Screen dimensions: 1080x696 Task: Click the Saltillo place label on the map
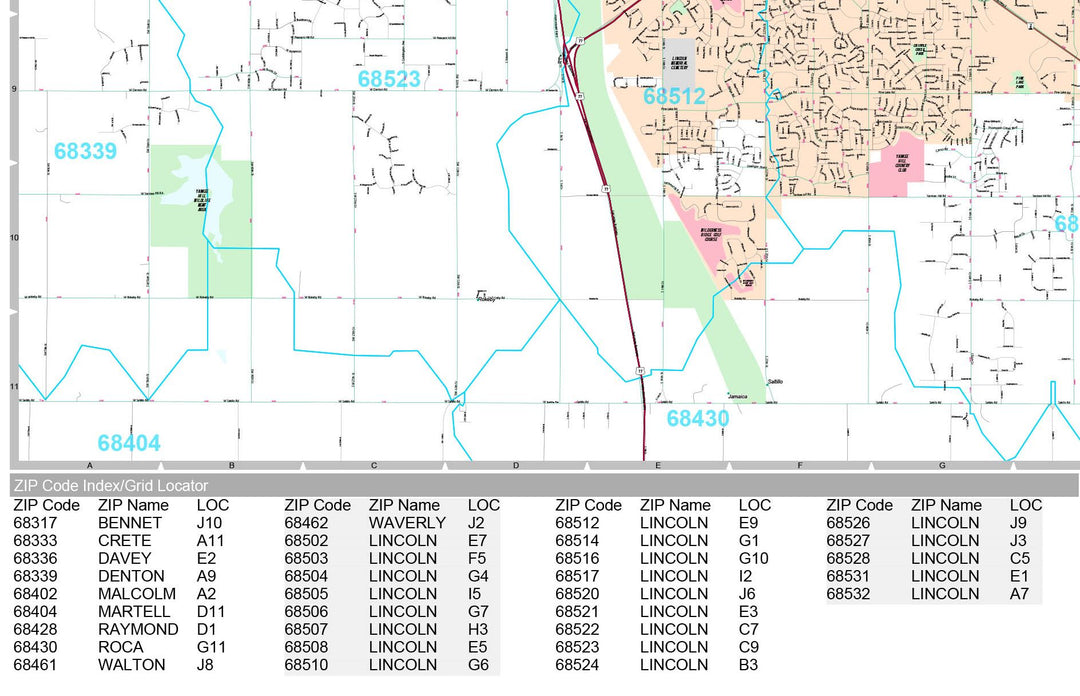pos(776,382)
